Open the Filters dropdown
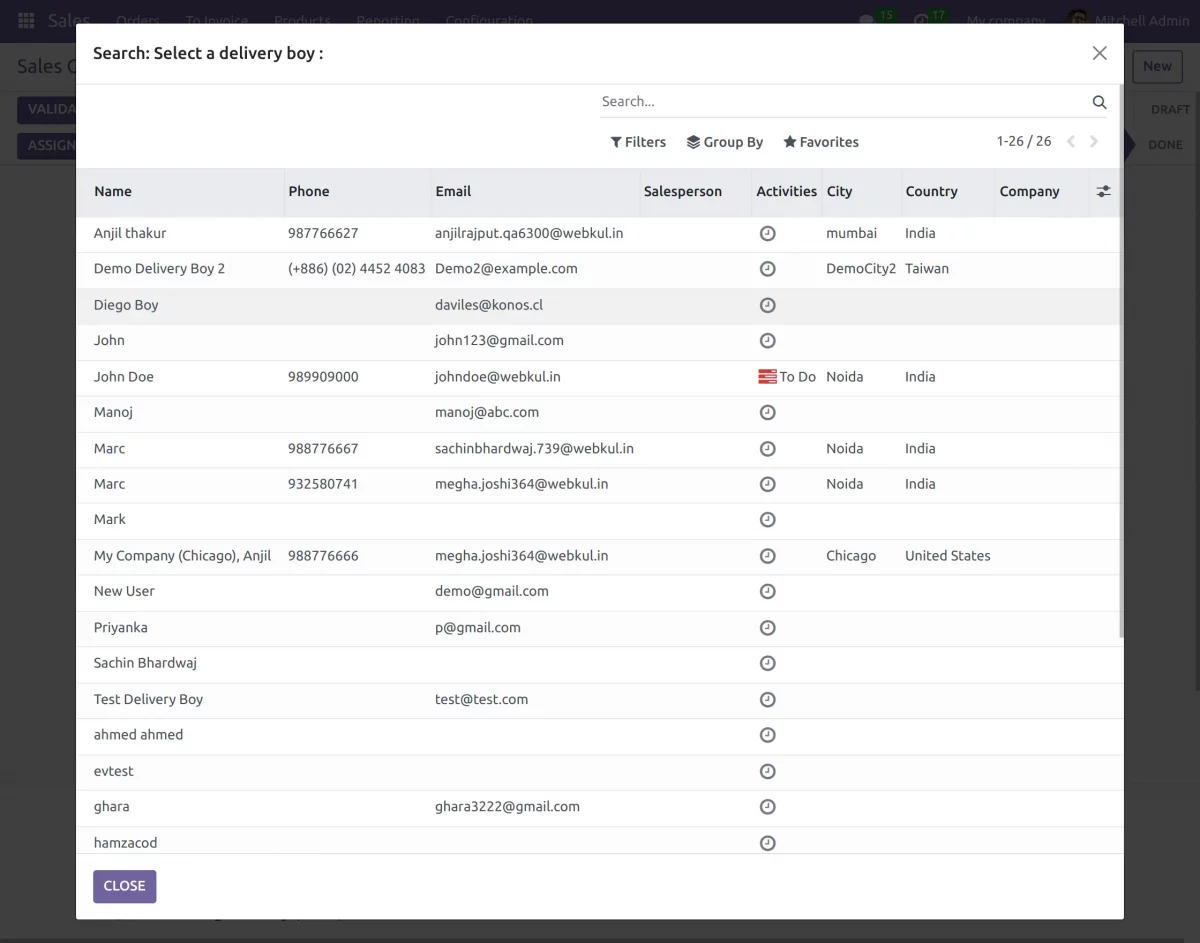The width and height of the screenshot is (1200, 943). (638, 142)
